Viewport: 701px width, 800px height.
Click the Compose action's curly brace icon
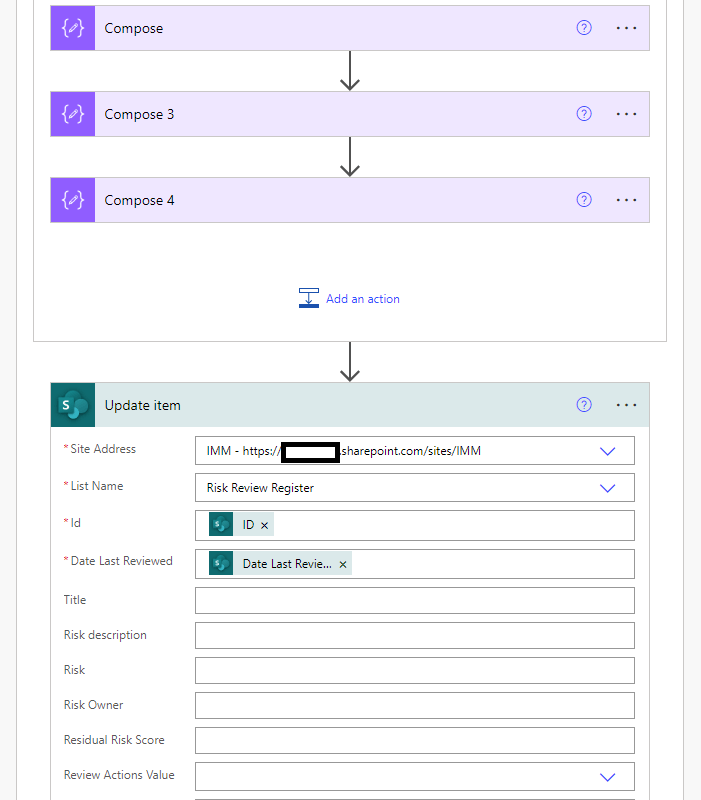coord(73,28)
